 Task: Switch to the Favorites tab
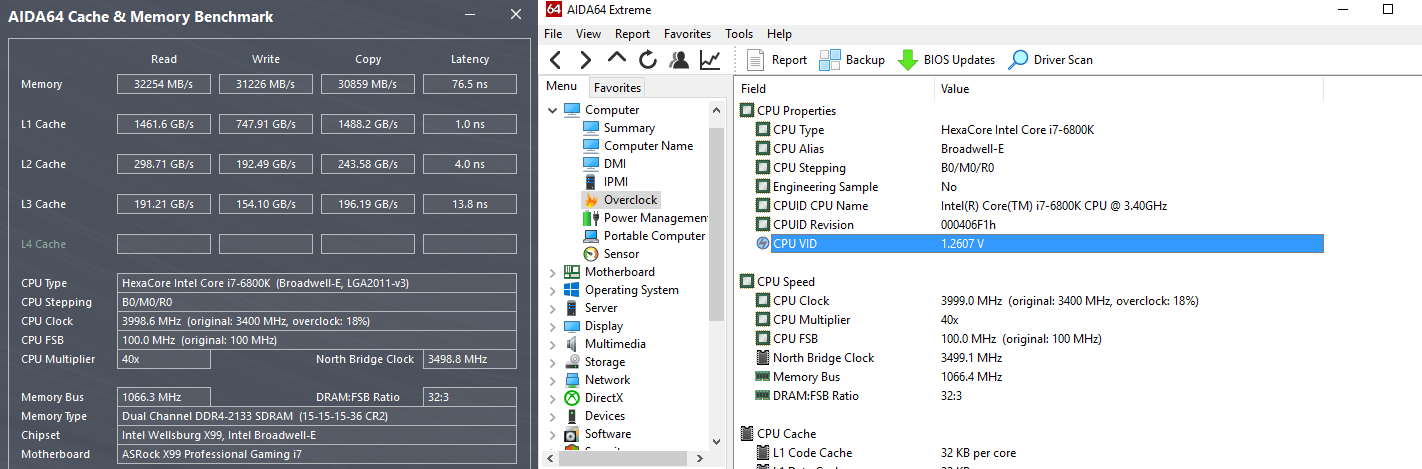(617, 88)
